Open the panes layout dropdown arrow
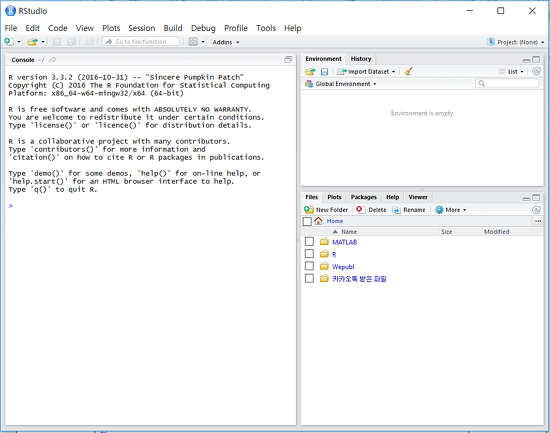The image size is (550, 433). [x=203, y=42]
